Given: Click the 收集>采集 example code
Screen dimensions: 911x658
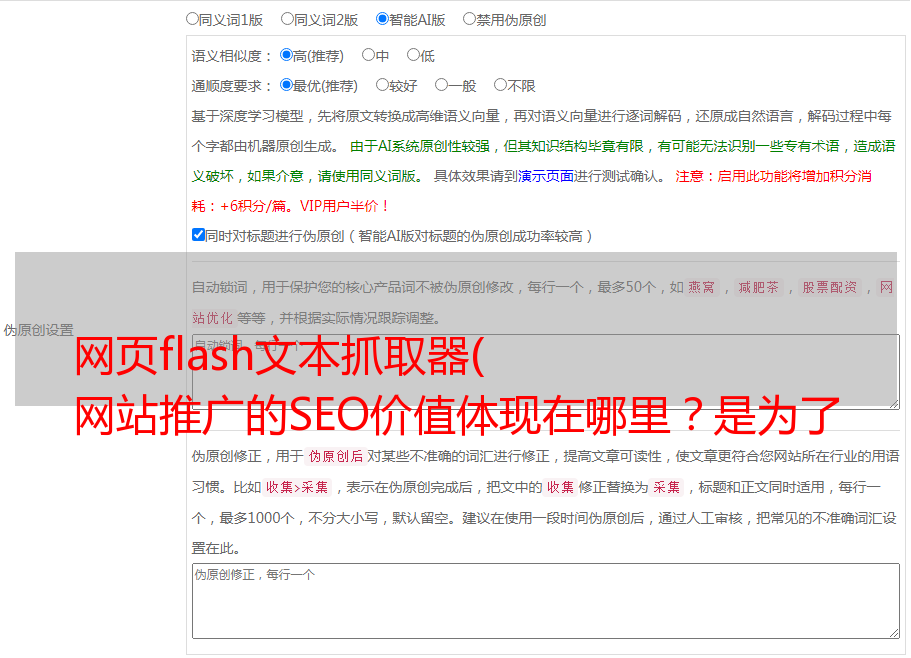Looking at the screenshot, I should [297, 487].
